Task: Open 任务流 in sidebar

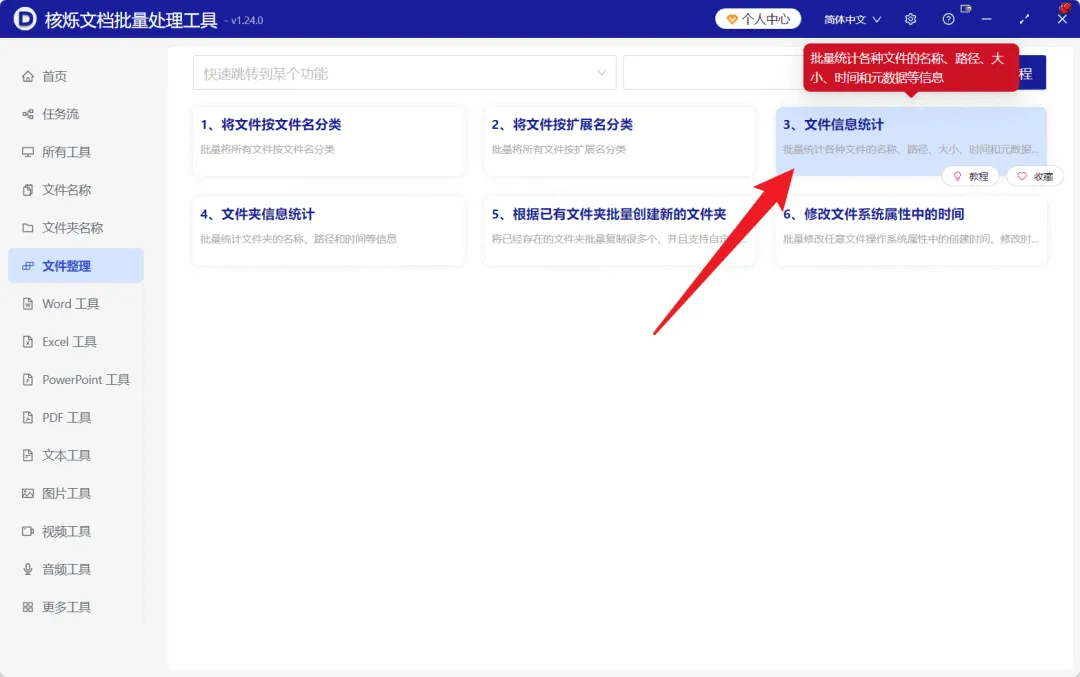Action: click(76, 114)
